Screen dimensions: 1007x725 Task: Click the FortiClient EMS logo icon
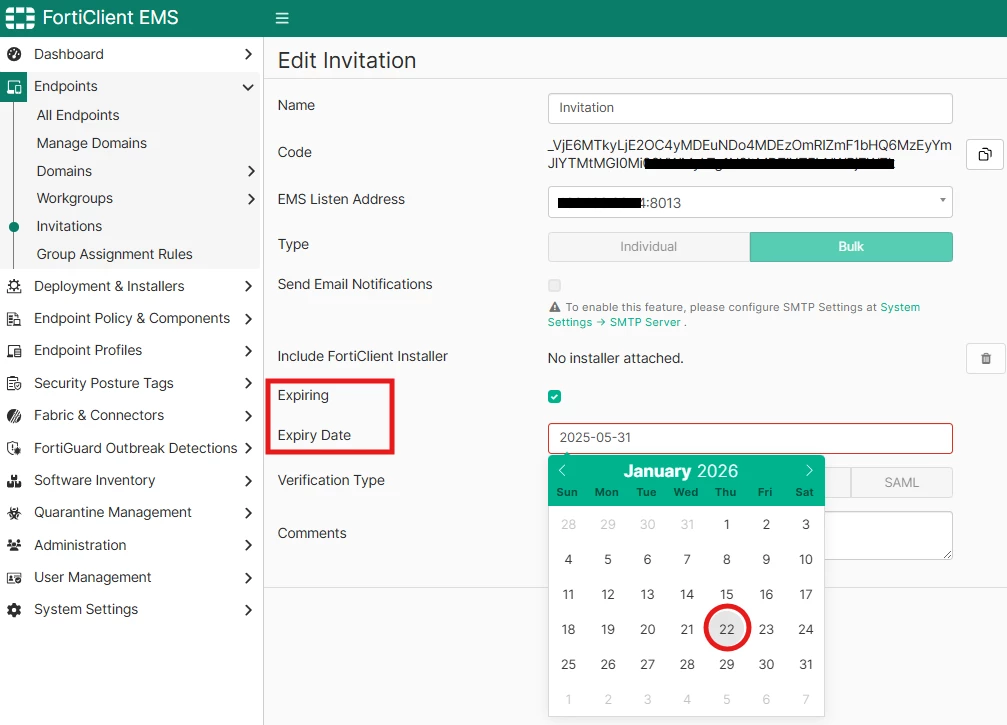[x=20, y=18]
